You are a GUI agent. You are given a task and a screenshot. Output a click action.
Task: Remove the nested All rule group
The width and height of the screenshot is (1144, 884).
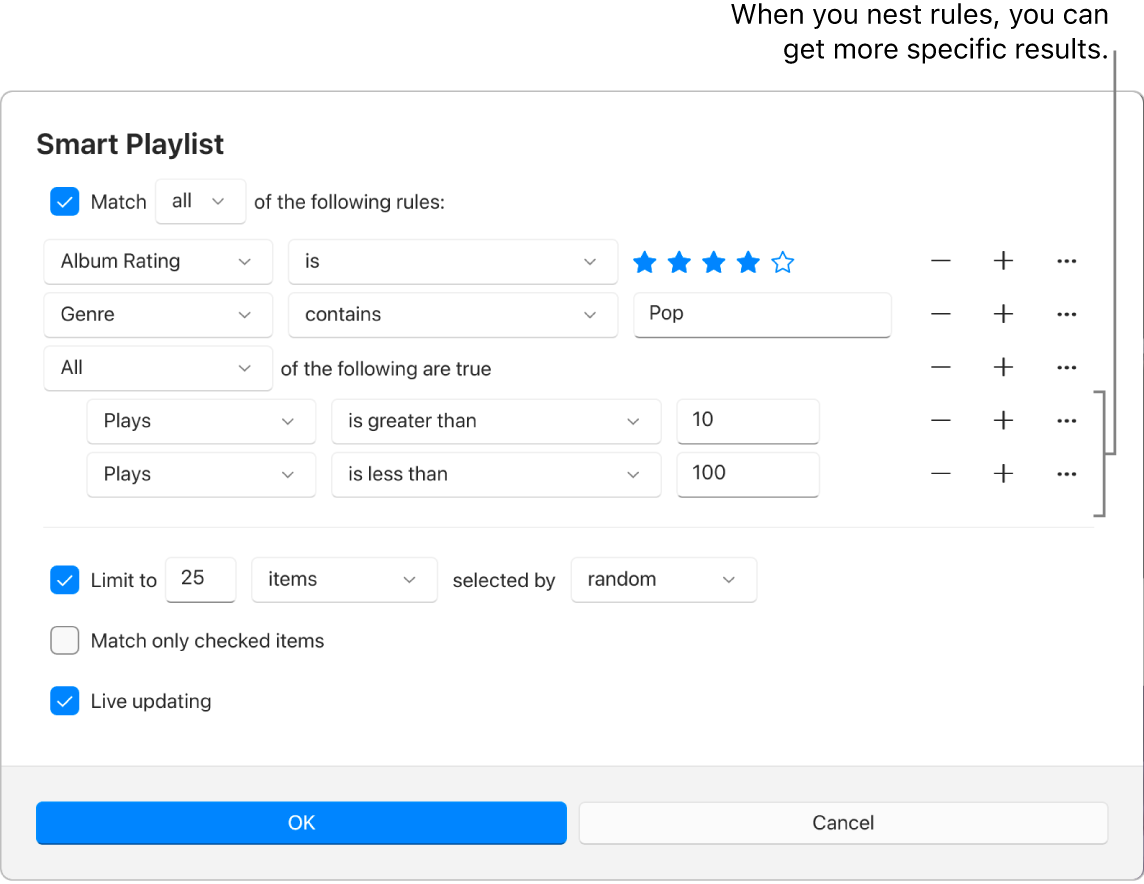(x=940, y=368)
